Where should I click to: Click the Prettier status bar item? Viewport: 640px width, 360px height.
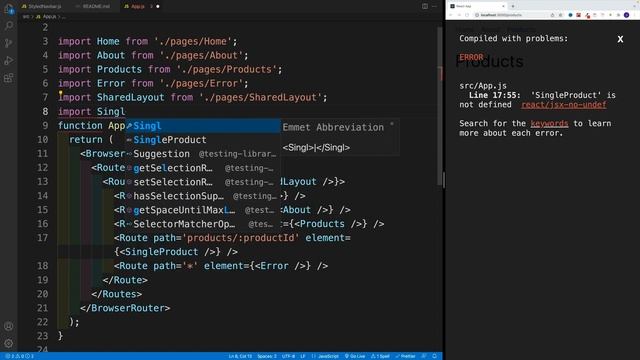click(405, 356)
